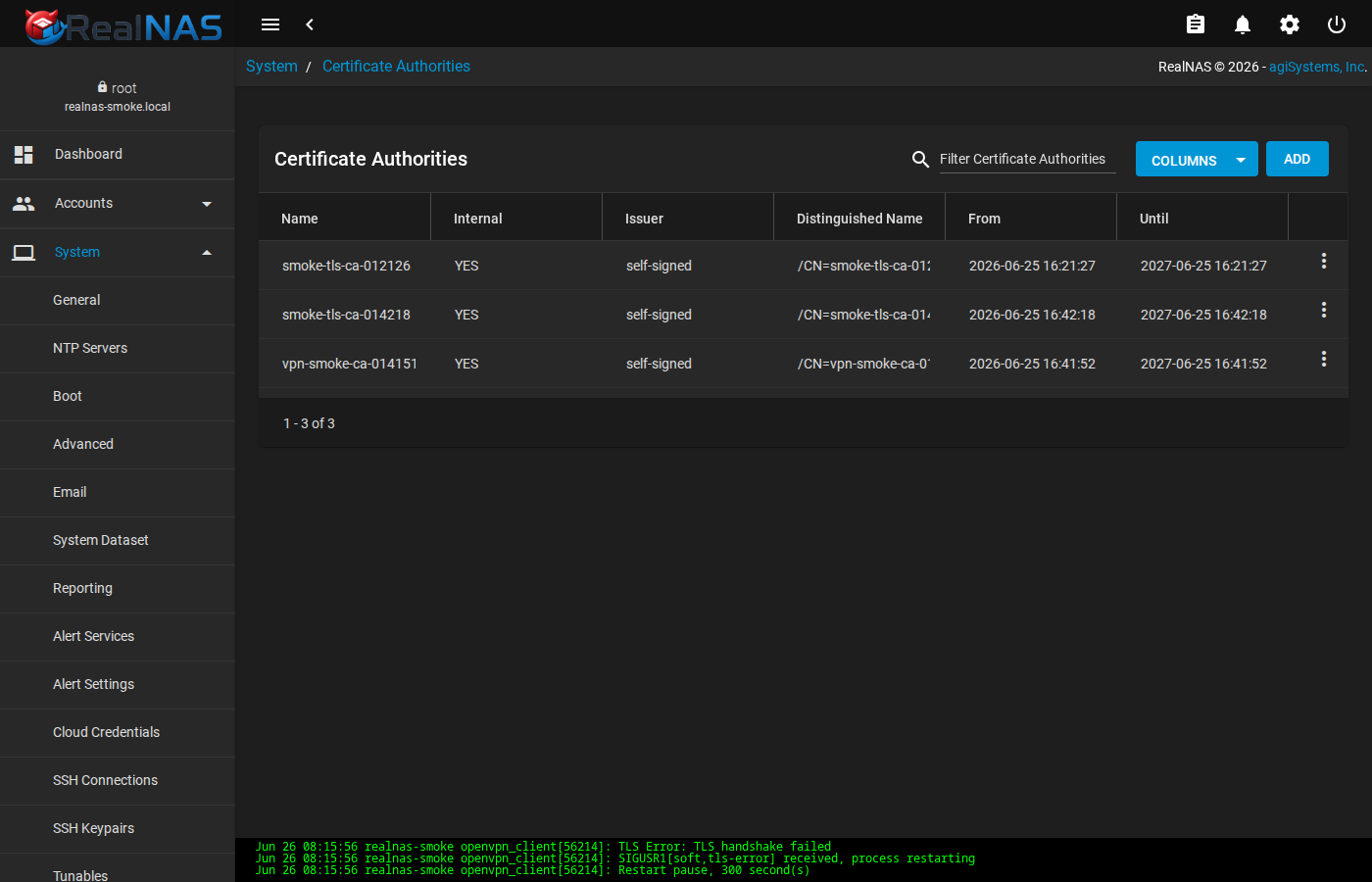The width and height of the screenshot is (1372, 882).
Task: Click the RealNAS logo
Action: (x=123, y=25)
